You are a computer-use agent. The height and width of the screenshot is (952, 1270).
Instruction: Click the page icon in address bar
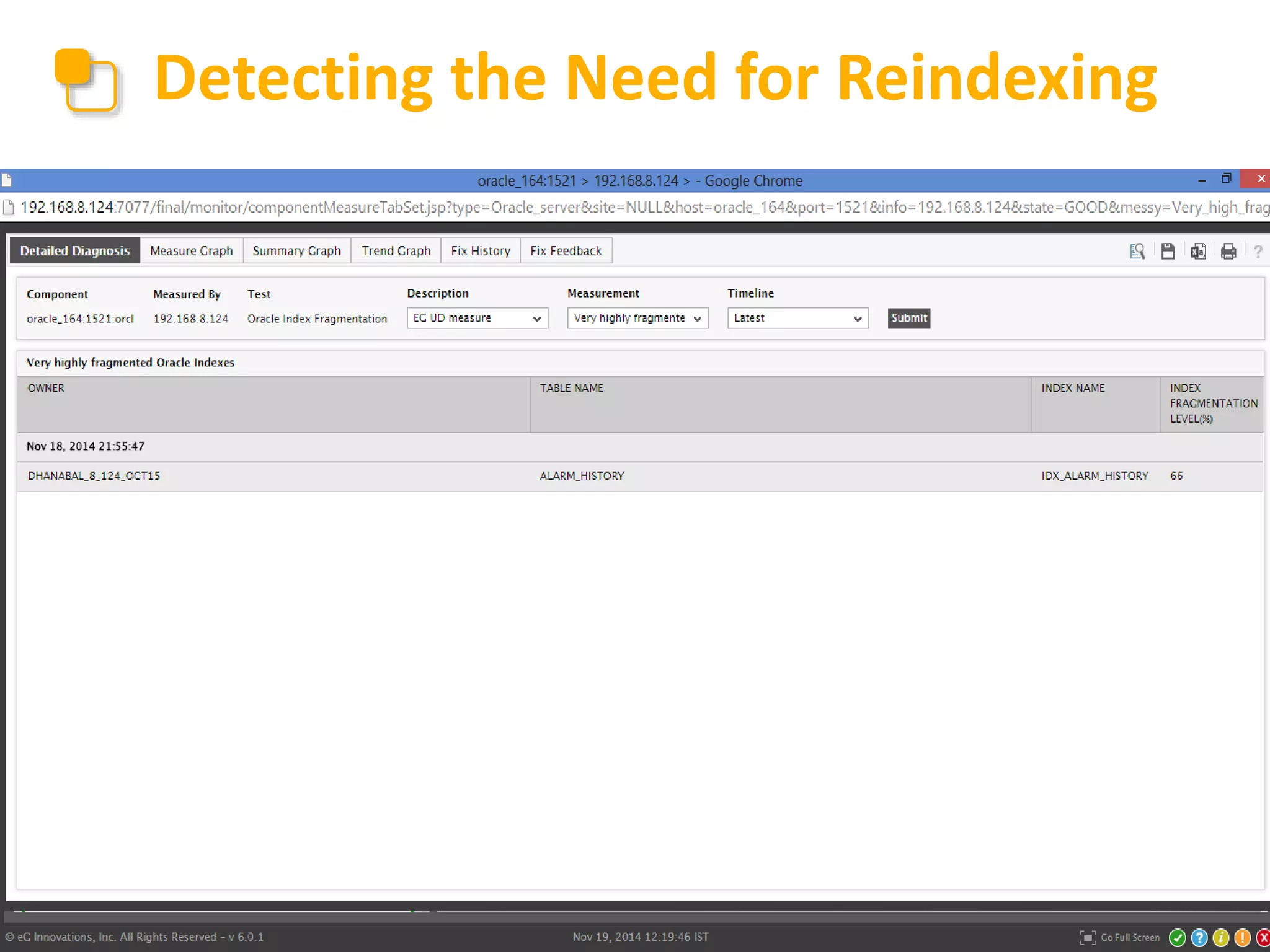coord(9,207)
